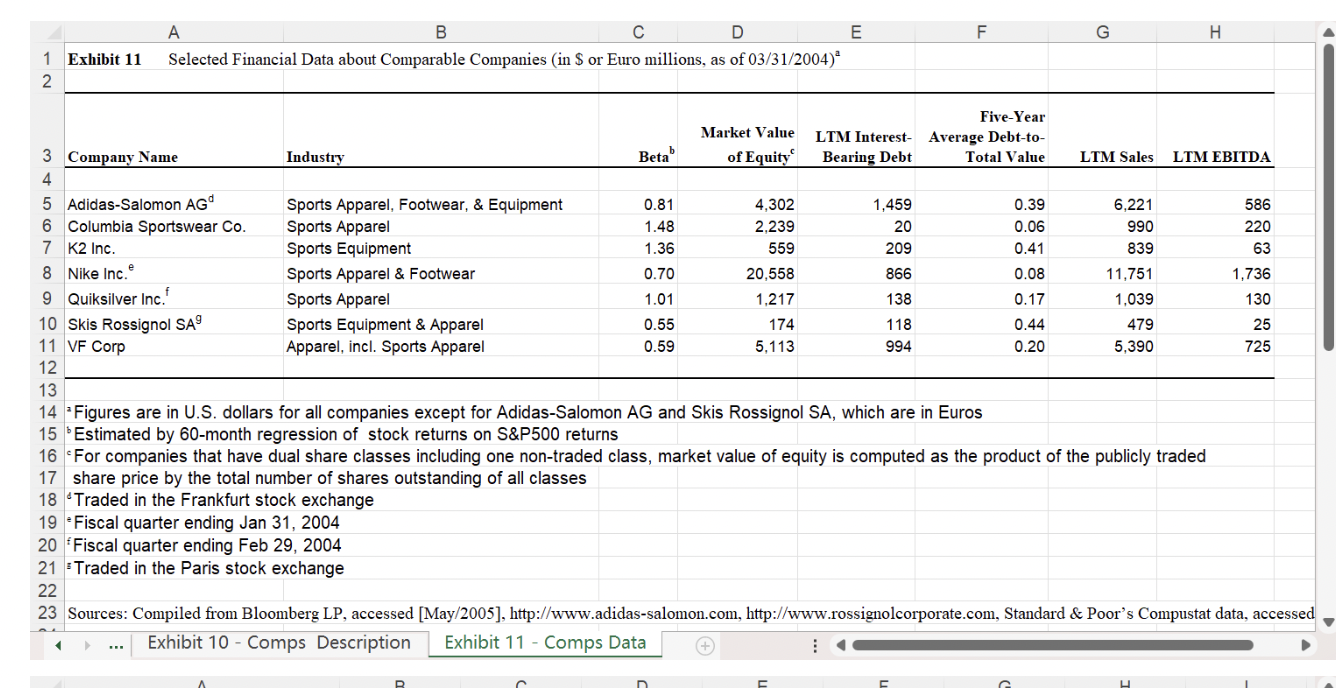The width and height of the screenshot is (1336, 688).
Task: Select column H header
Action: 1215,31
